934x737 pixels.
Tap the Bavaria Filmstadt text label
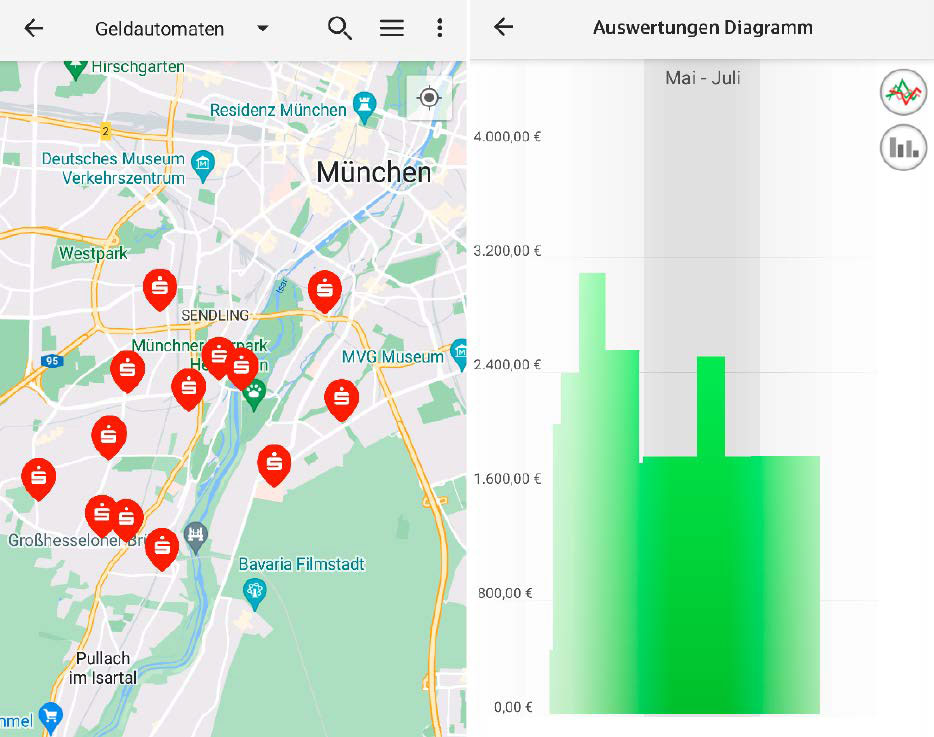tap(301, 564)
